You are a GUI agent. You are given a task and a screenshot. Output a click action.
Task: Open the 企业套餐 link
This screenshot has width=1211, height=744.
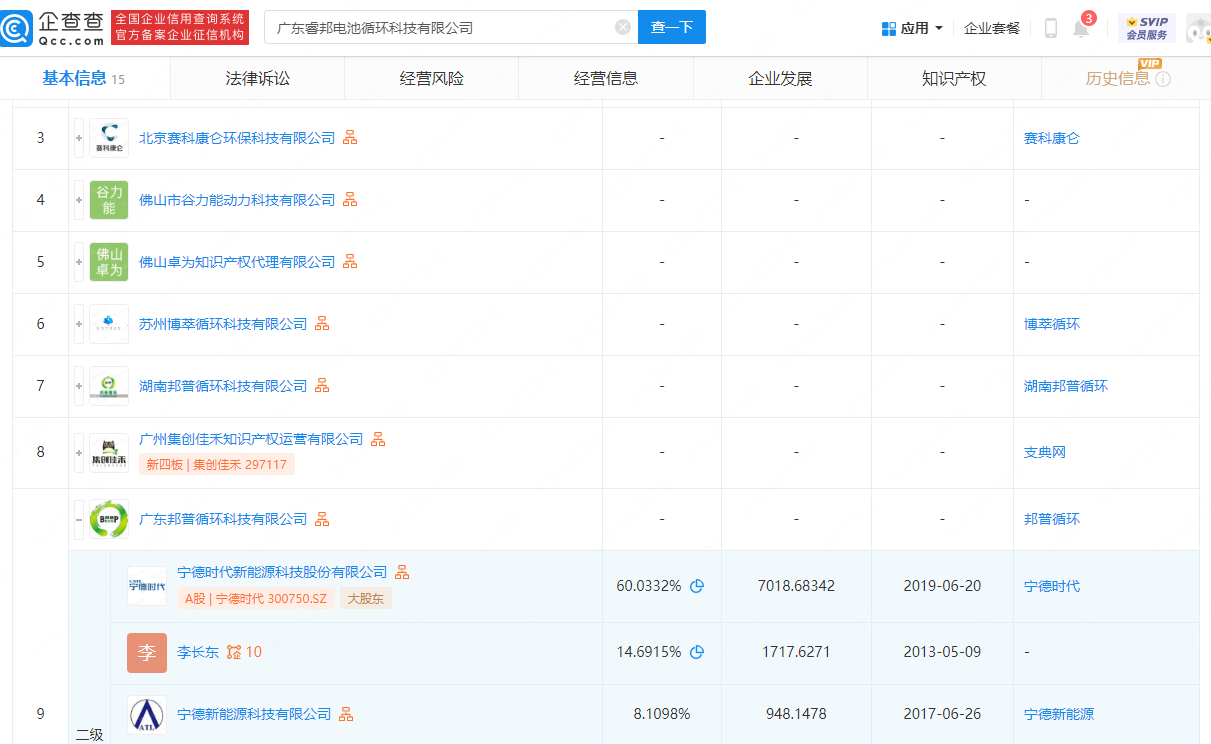click(x=992, y=28)
